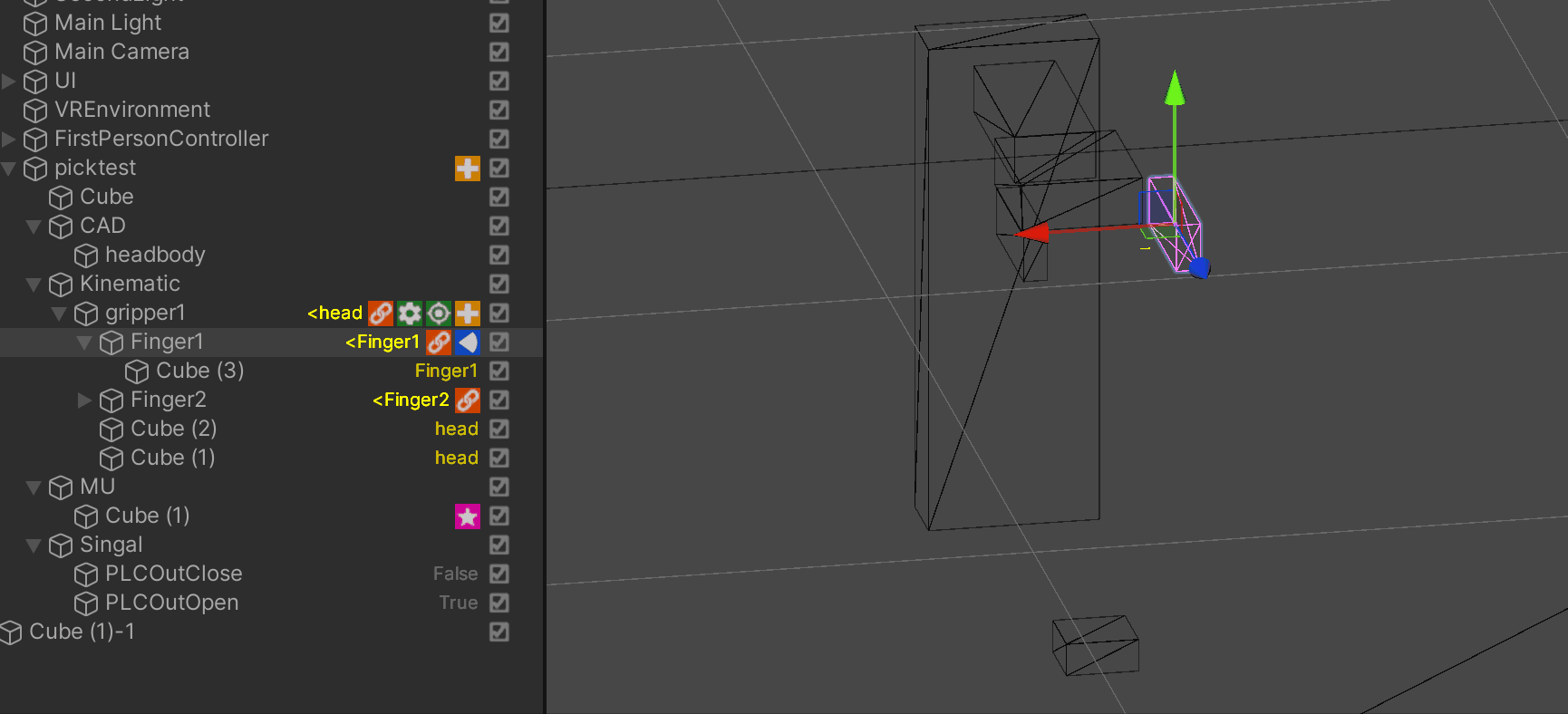Click the cube icon next to Main Light
The image size is (1568, 714).
tap(35, 24)
